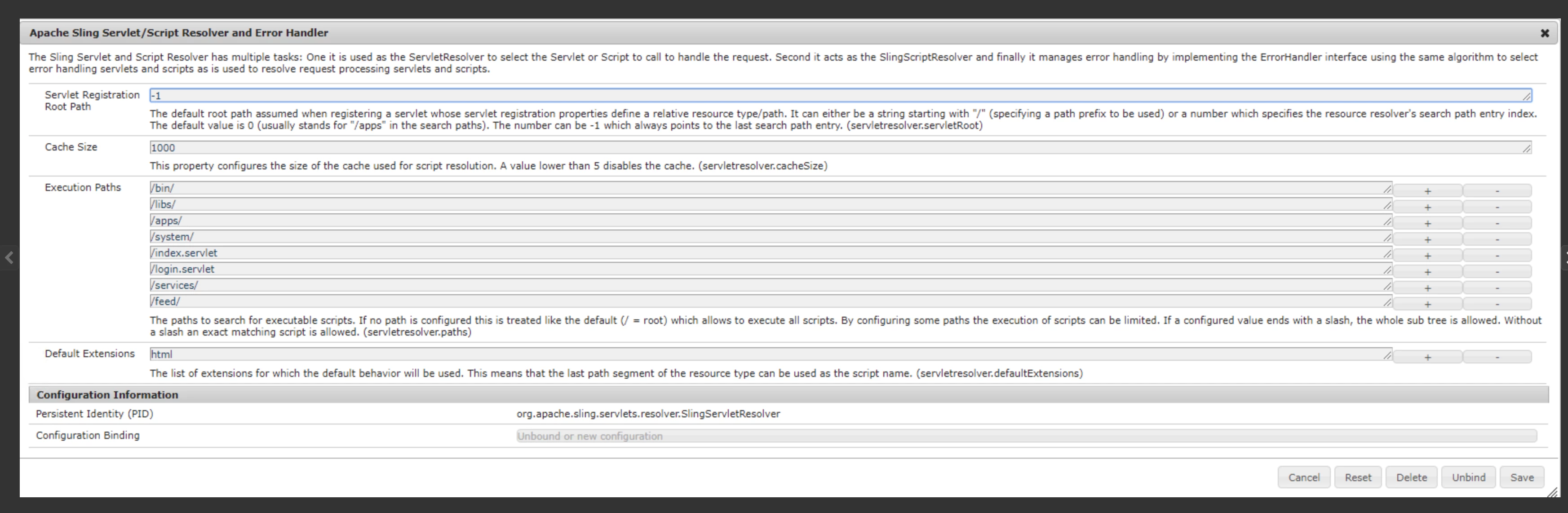Click plus button next to /bin/ path

tap(1427, 191)
